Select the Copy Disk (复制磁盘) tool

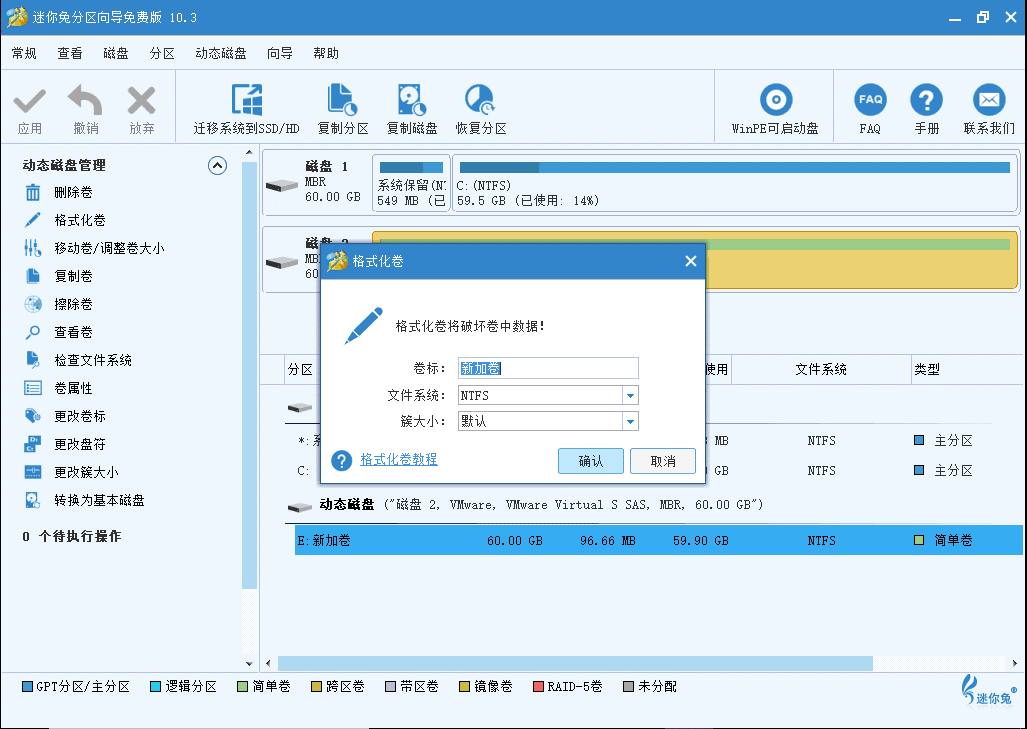click(x=412, y=109)
